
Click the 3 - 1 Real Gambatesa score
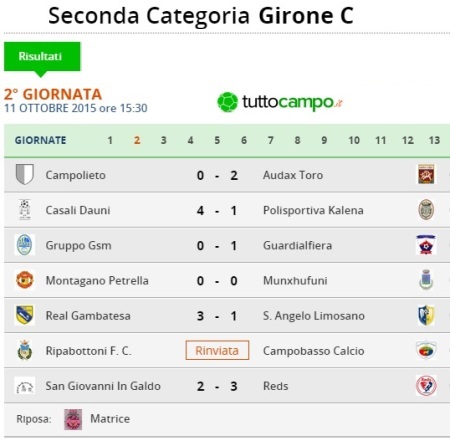click(217, 316)
